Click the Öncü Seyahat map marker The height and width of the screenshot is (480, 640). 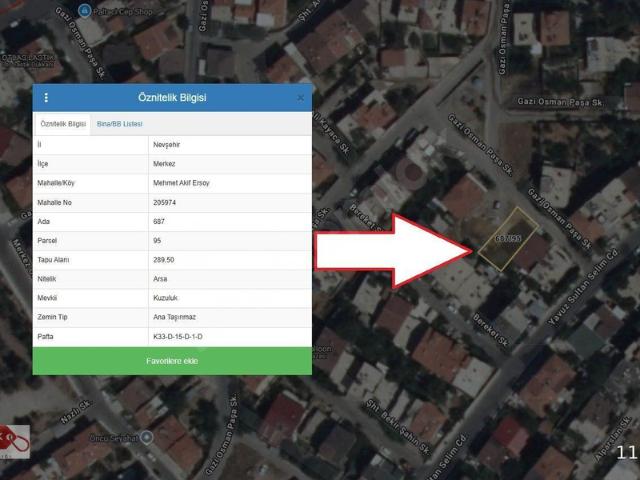point(147,438)
